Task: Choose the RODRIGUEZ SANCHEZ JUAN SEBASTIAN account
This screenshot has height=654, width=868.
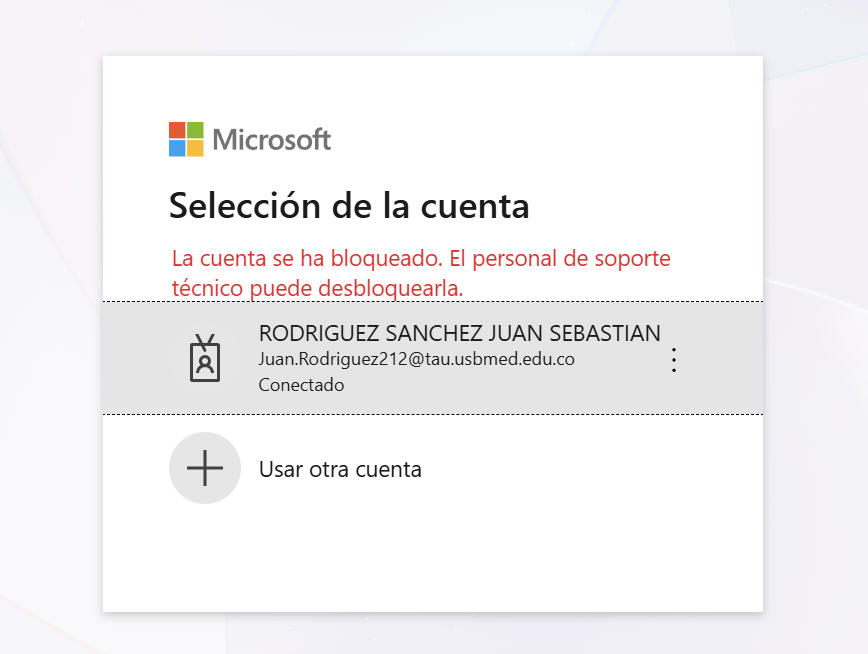Action: tap(459, 333)
